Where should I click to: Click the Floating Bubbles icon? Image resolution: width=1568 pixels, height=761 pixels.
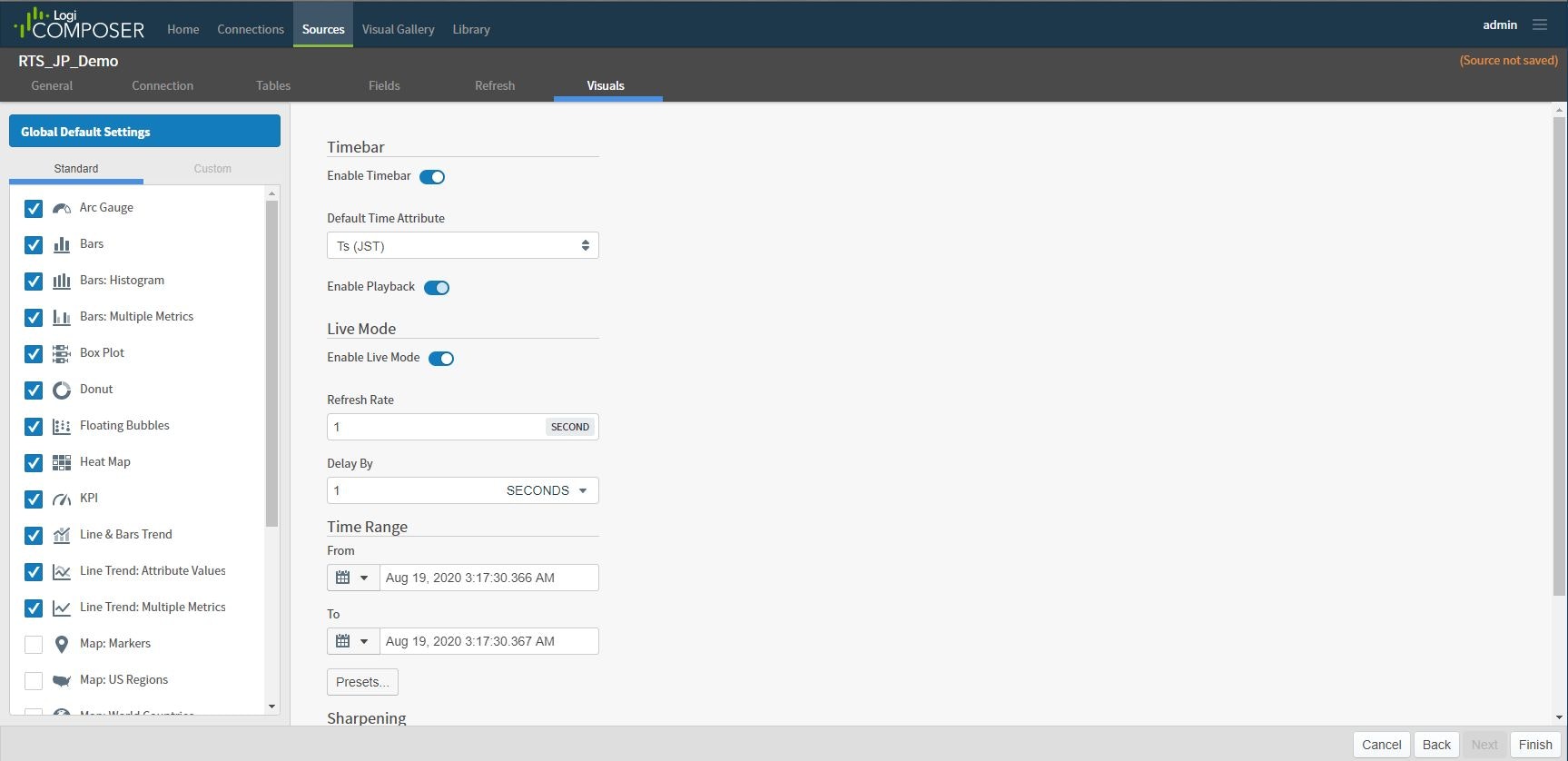coord(62,426)
